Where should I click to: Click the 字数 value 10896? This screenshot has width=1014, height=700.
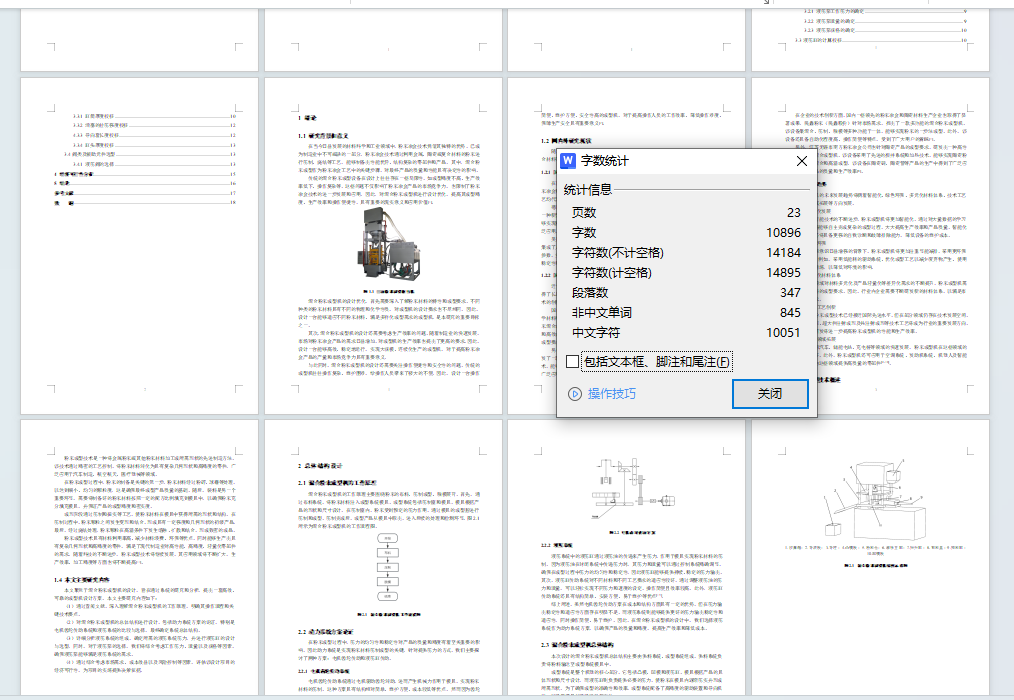(783, 232)
